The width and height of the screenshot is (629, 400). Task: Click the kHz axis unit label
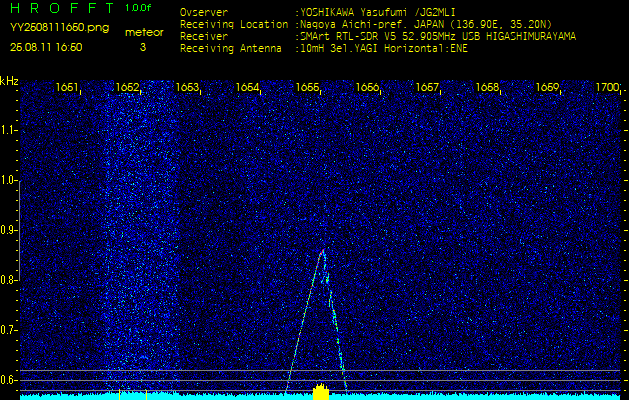click(9, 81)
